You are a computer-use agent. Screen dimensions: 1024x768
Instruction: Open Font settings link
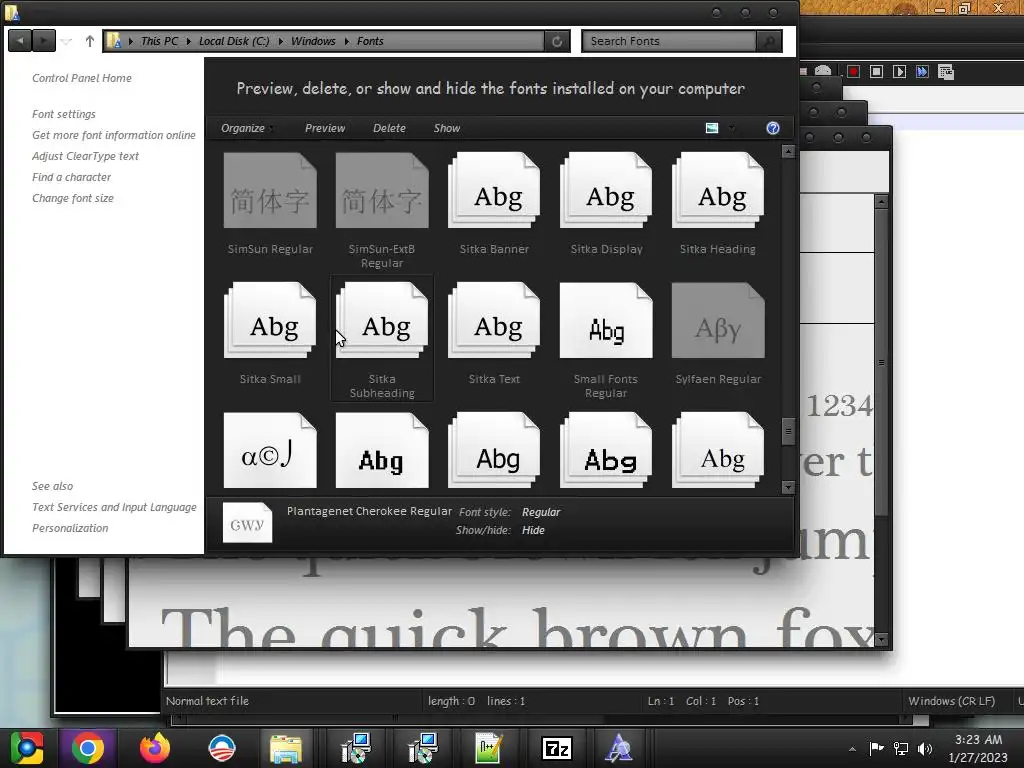point(64,114)
